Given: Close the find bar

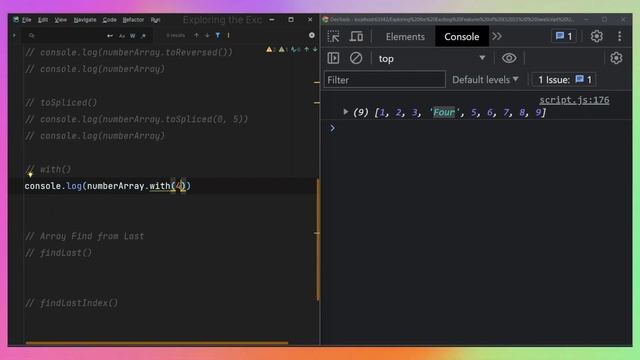Looking at the screenshot, I should pyautogui.click(x=311, y=36).
